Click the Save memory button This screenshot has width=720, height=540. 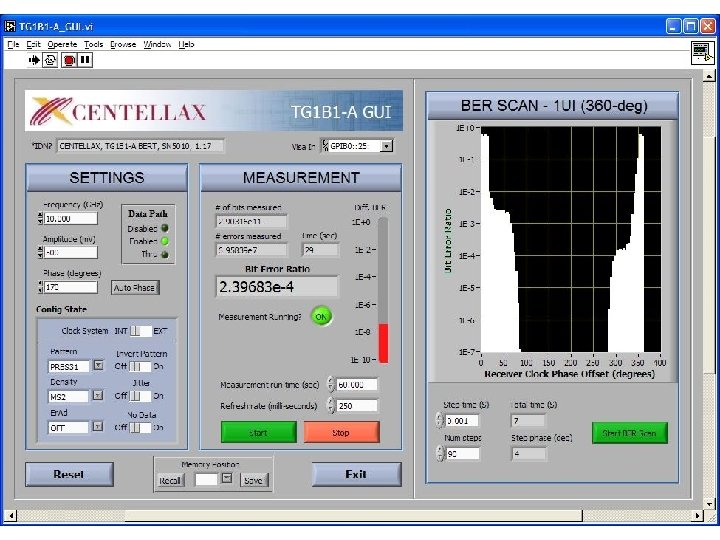[253, 480]
